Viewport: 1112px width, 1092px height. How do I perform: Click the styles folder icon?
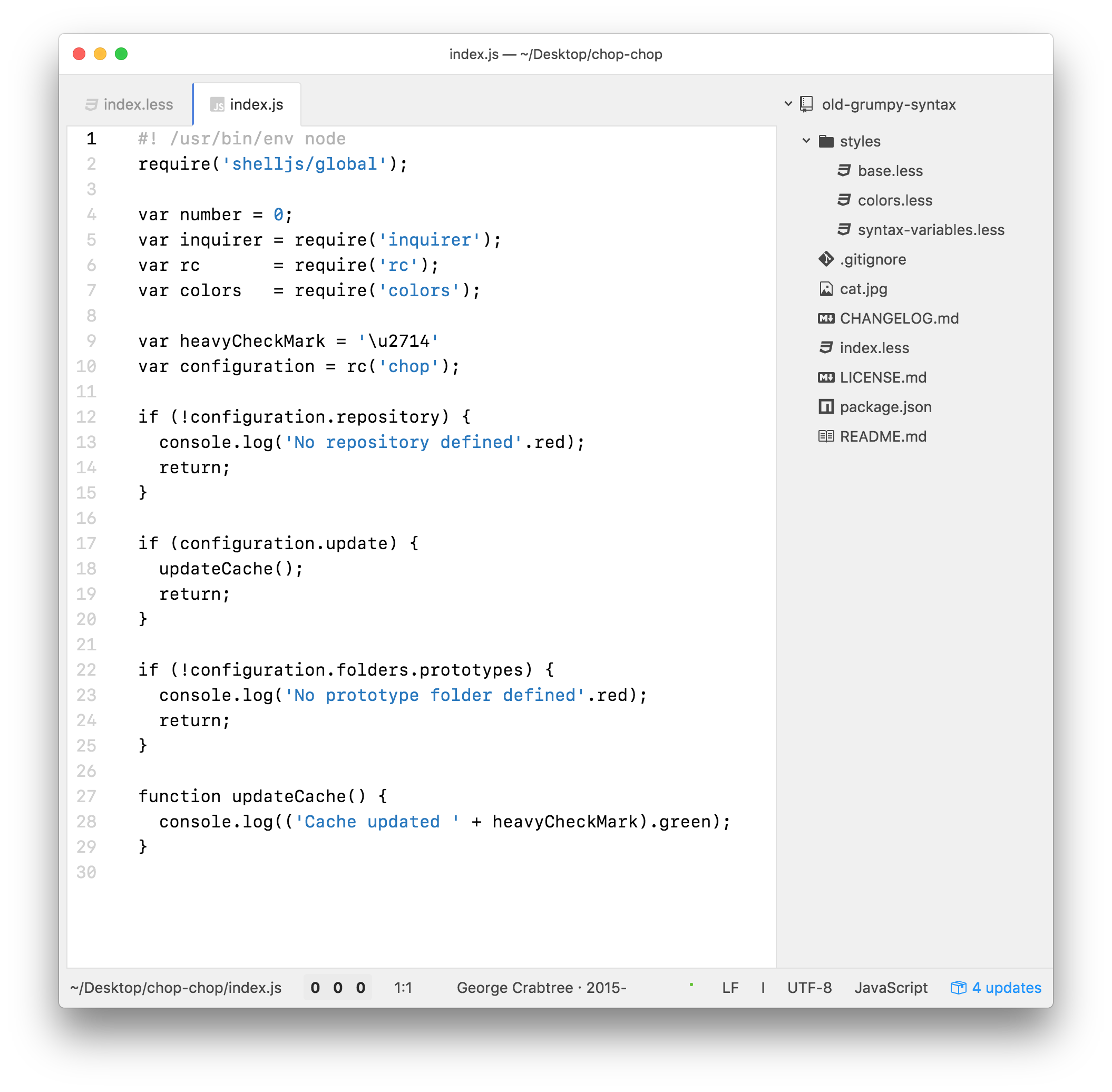[826, 141]
